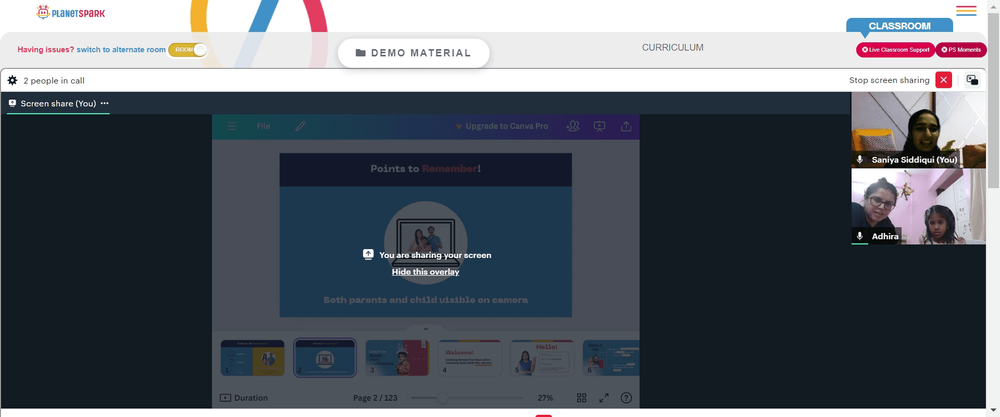Open the hamburger menu at top right

tap(966, 11)
